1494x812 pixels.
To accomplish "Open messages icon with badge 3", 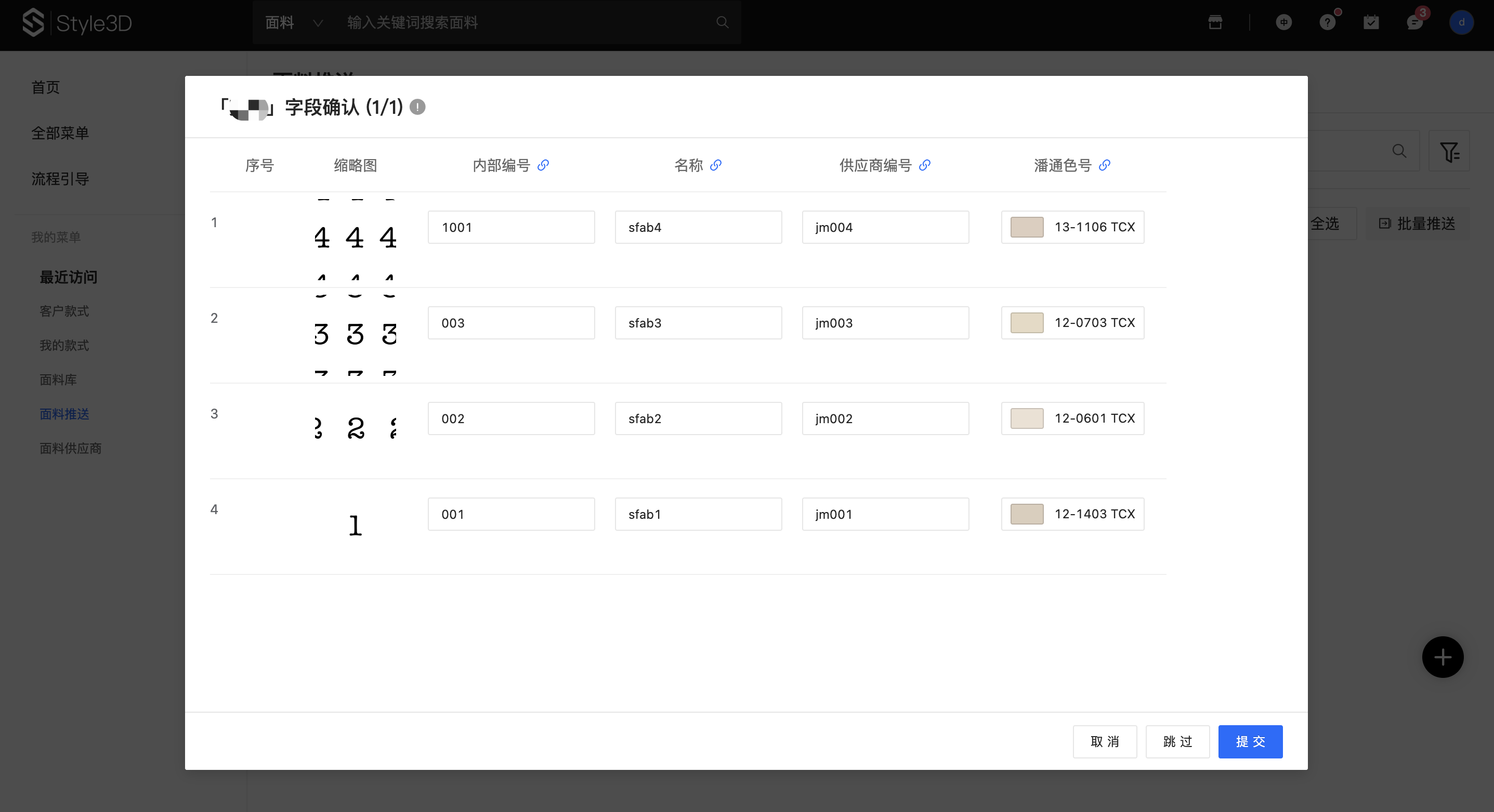I will [1414, 23].
